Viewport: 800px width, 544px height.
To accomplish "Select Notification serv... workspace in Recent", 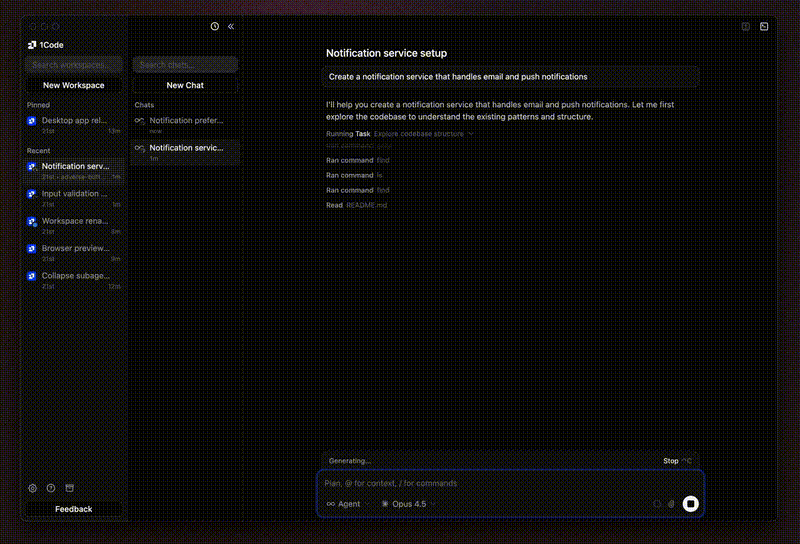I will pos(74,171).
